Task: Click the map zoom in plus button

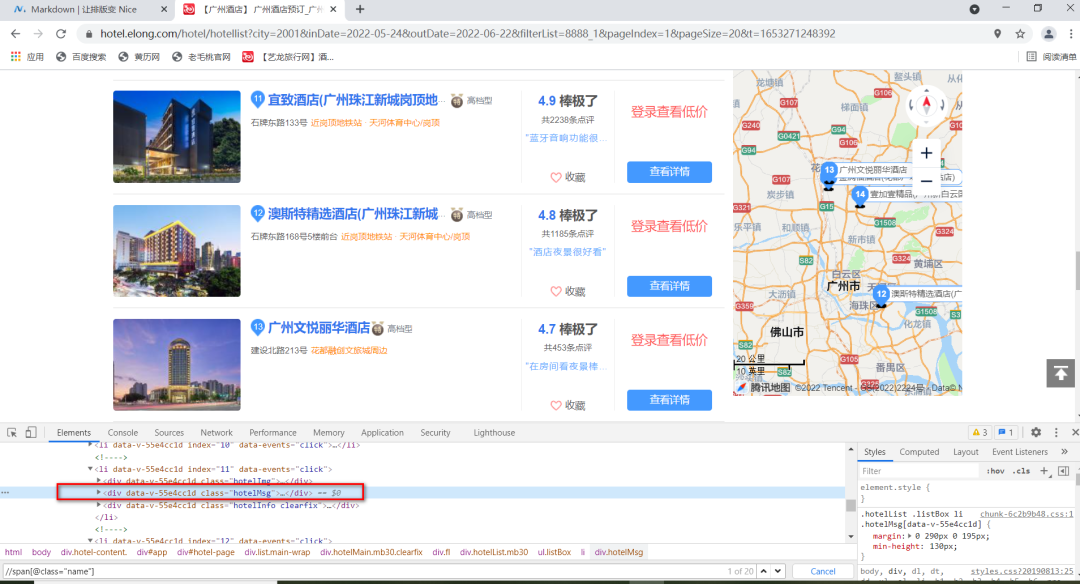Action: (926, 153)
